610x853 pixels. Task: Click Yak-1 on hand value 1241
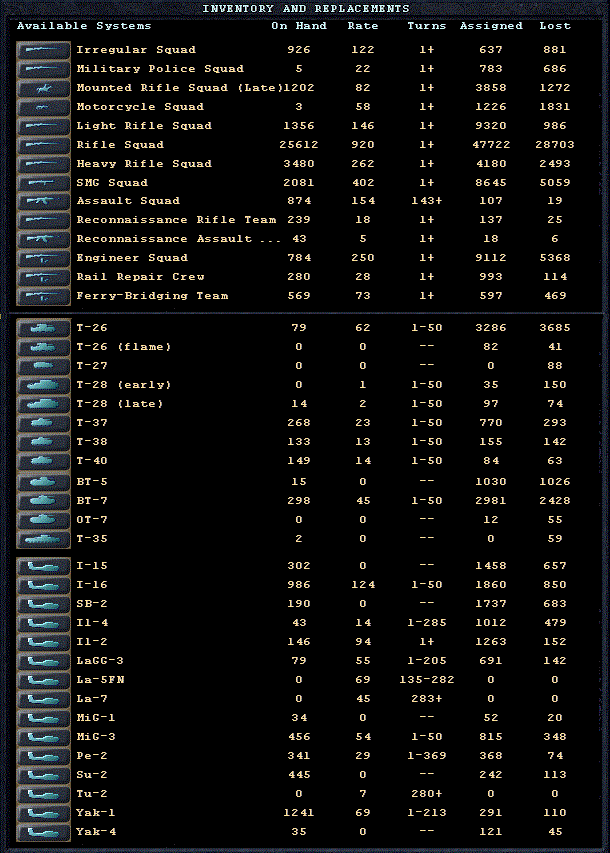299,813
